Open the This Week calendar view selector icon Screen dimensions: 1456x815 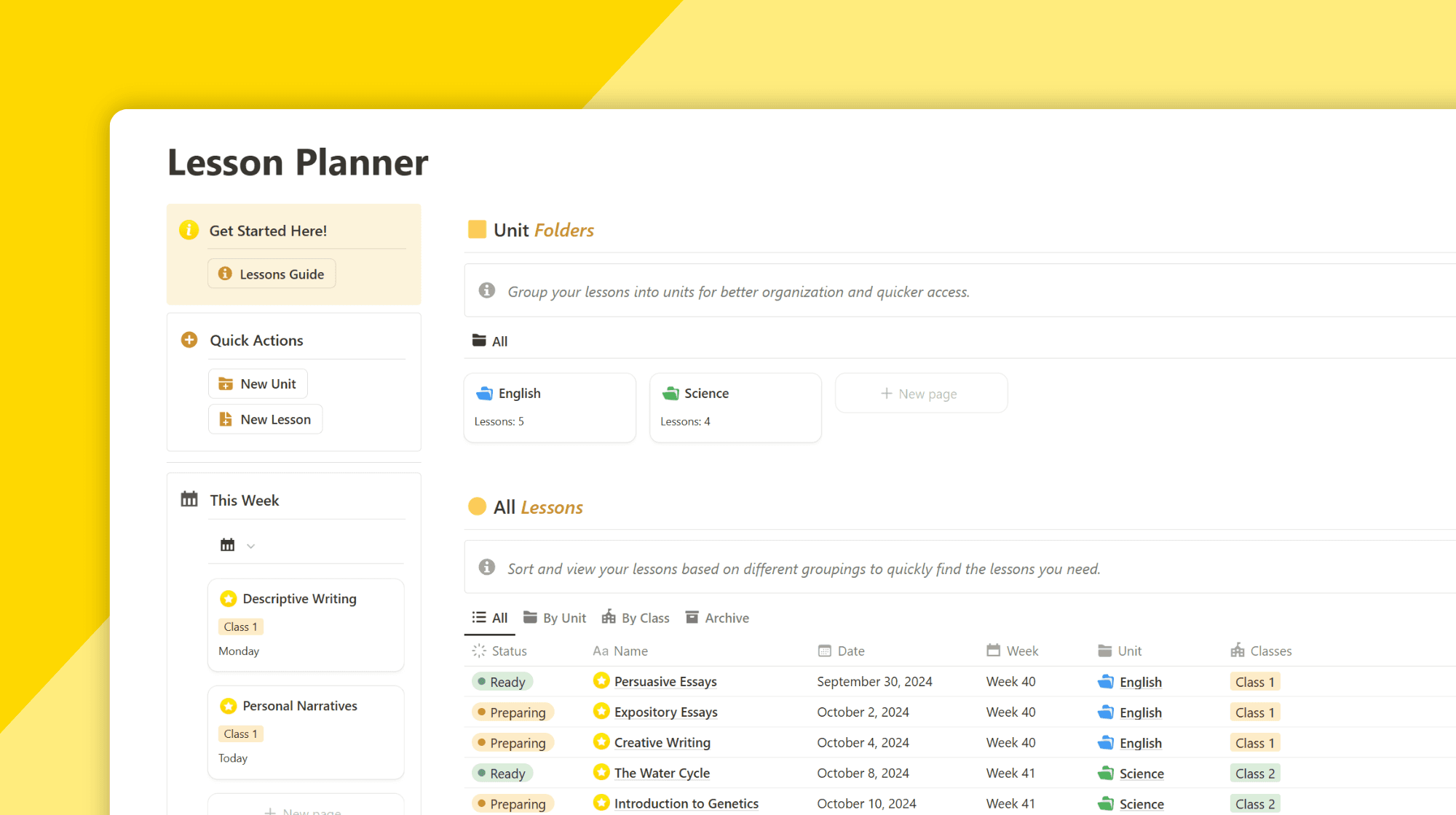pyautogui.click(x=227, y=545)
